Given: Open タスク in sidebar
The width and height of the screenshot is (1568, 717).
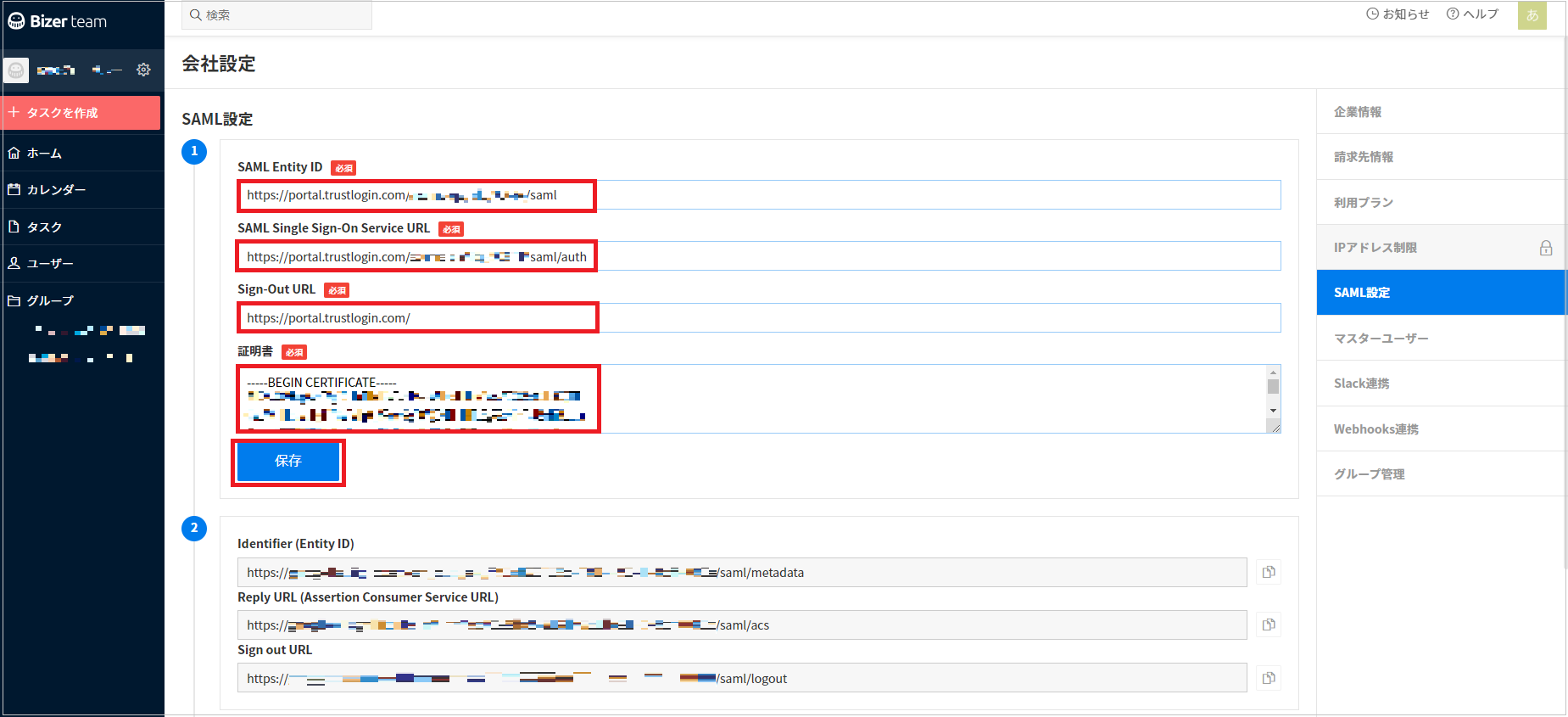Looking at the screenshot, I should [x=81, y=227].
